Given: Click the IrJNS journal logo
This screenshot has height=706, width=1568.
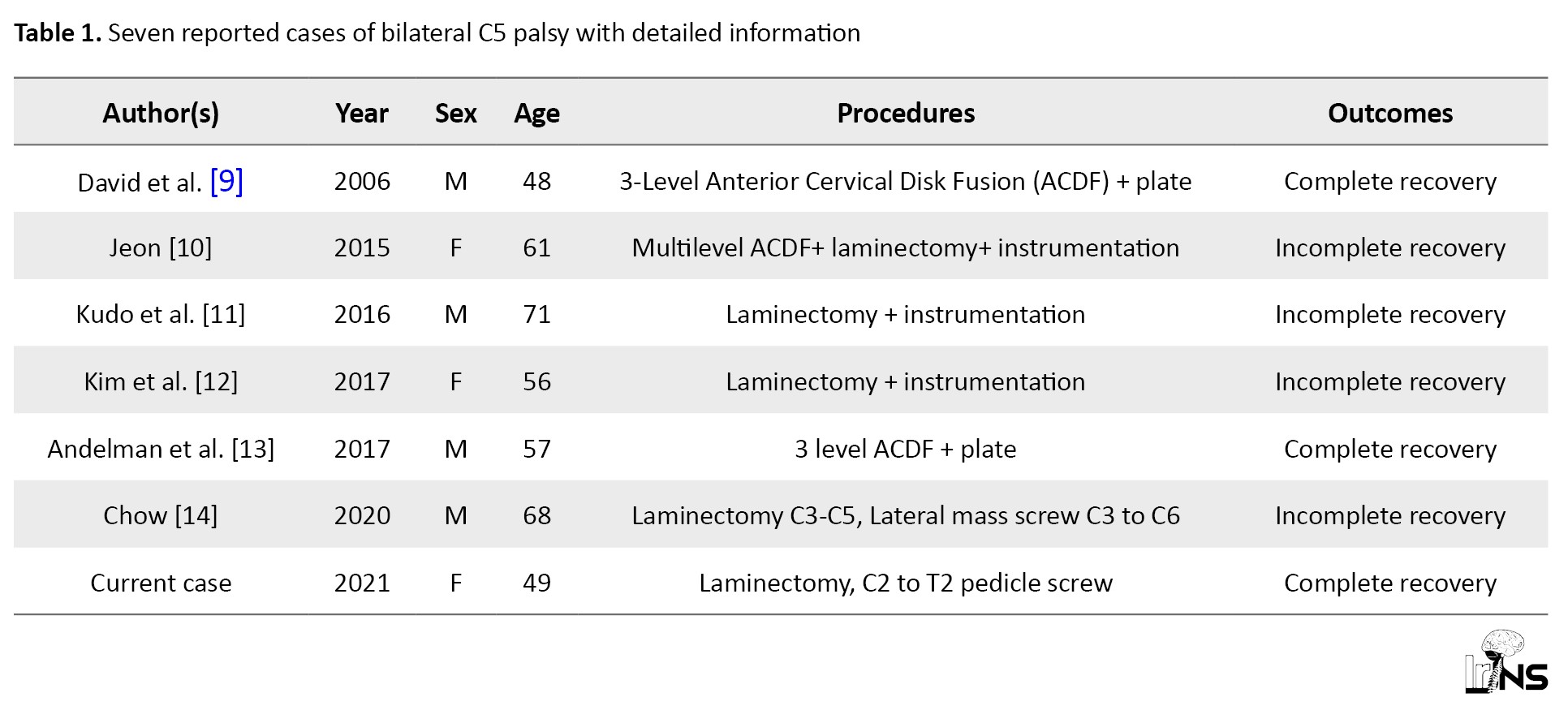Looking at the screenshot, I should point(1506,662).
